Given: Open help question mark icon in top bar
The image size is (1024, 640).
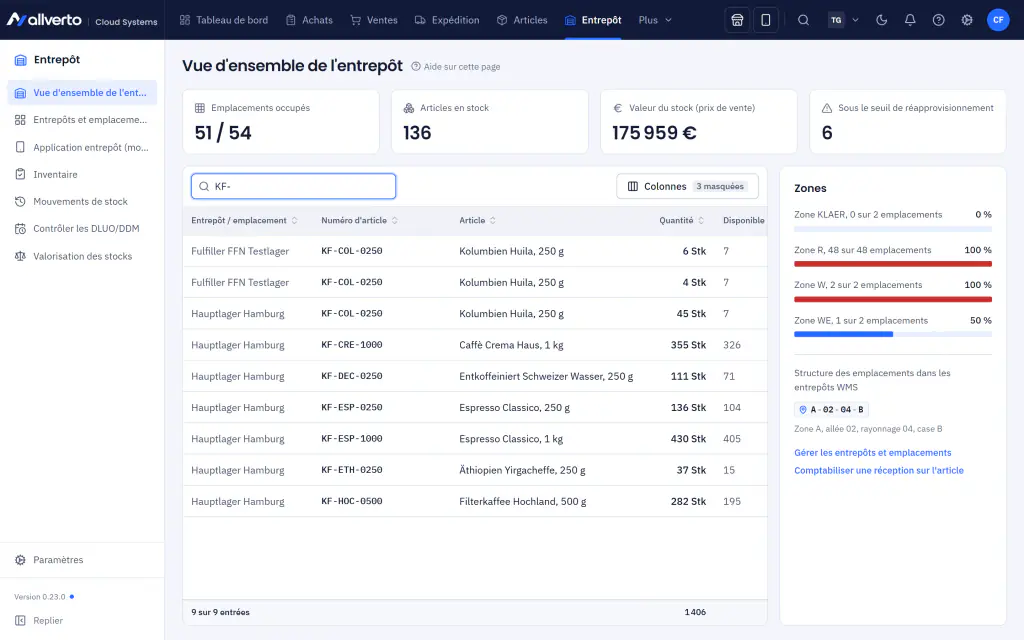Looking at the screenshot, I should [938, 20].
